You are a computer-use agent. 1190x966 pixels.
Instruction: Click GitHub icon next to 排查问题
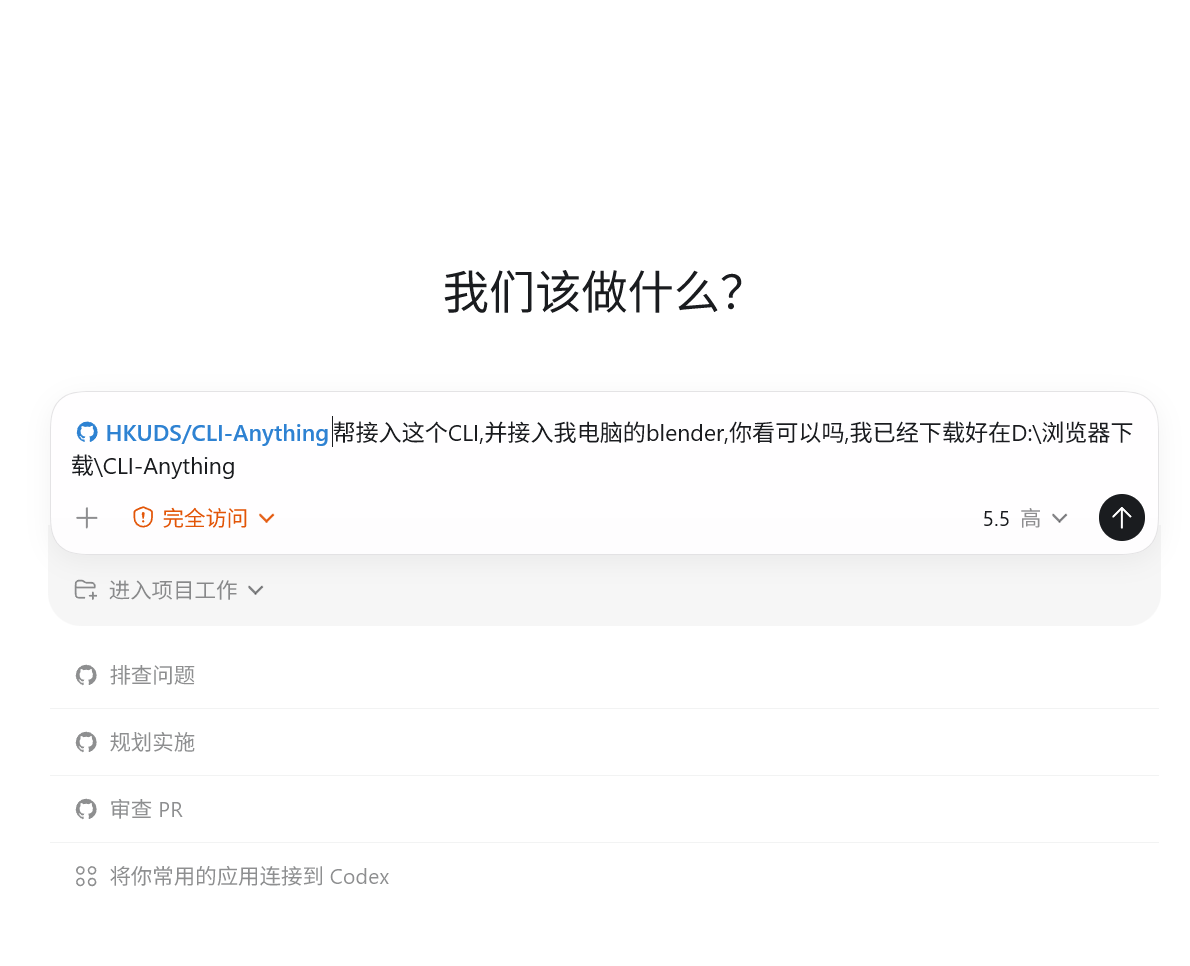[87, 675]
